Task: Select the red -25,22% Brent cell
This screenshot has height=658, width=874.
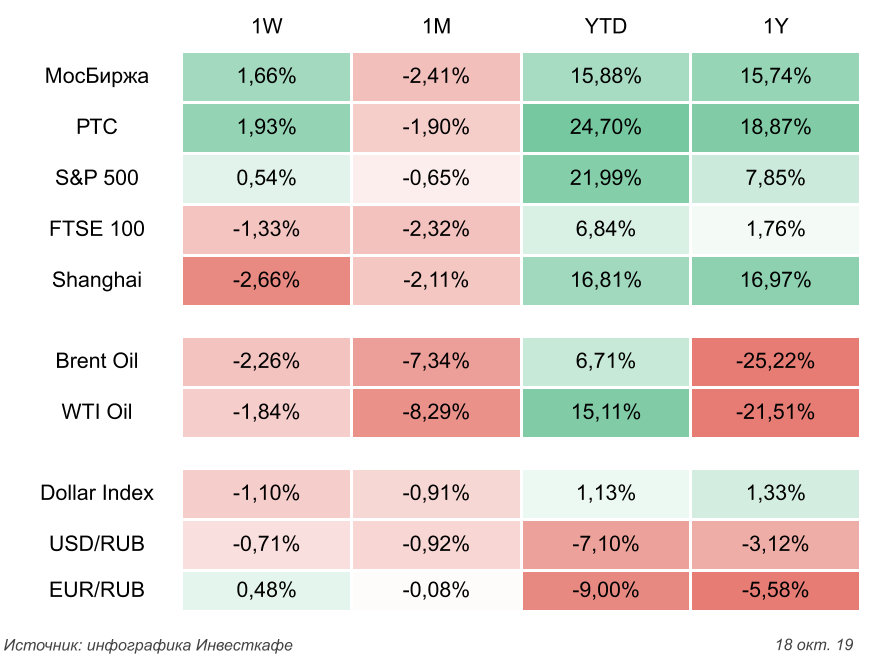Action: [x=775, y=361]
